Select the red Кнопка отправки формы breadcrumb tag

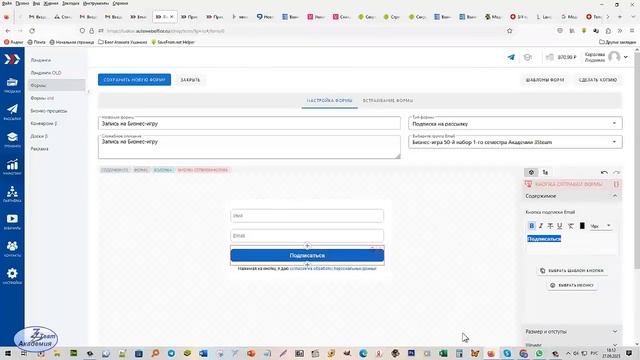203,170
